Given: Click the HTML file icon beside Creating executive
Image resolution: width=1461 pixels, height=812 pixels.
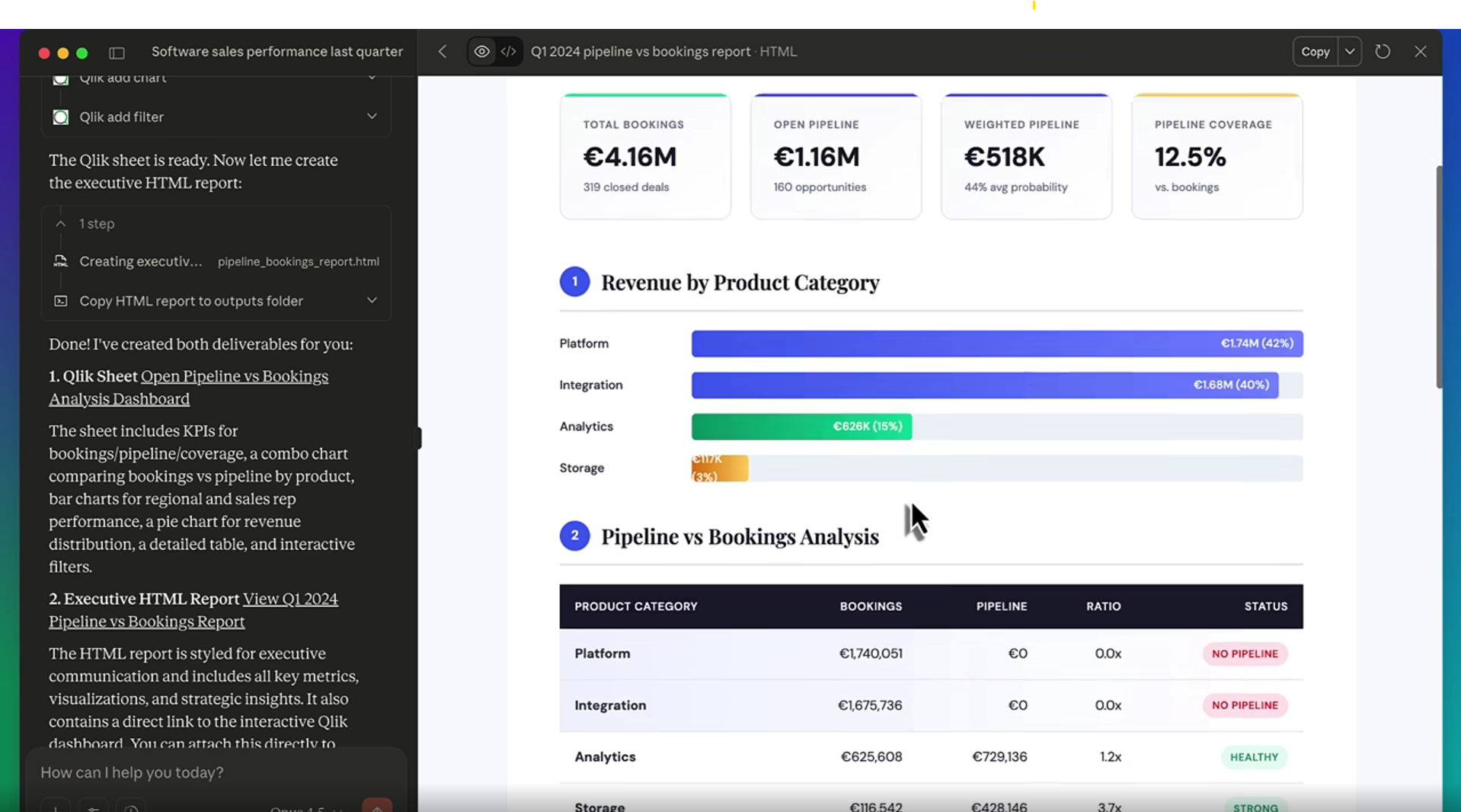Looking at the screenshot, I should click(60, 261).
